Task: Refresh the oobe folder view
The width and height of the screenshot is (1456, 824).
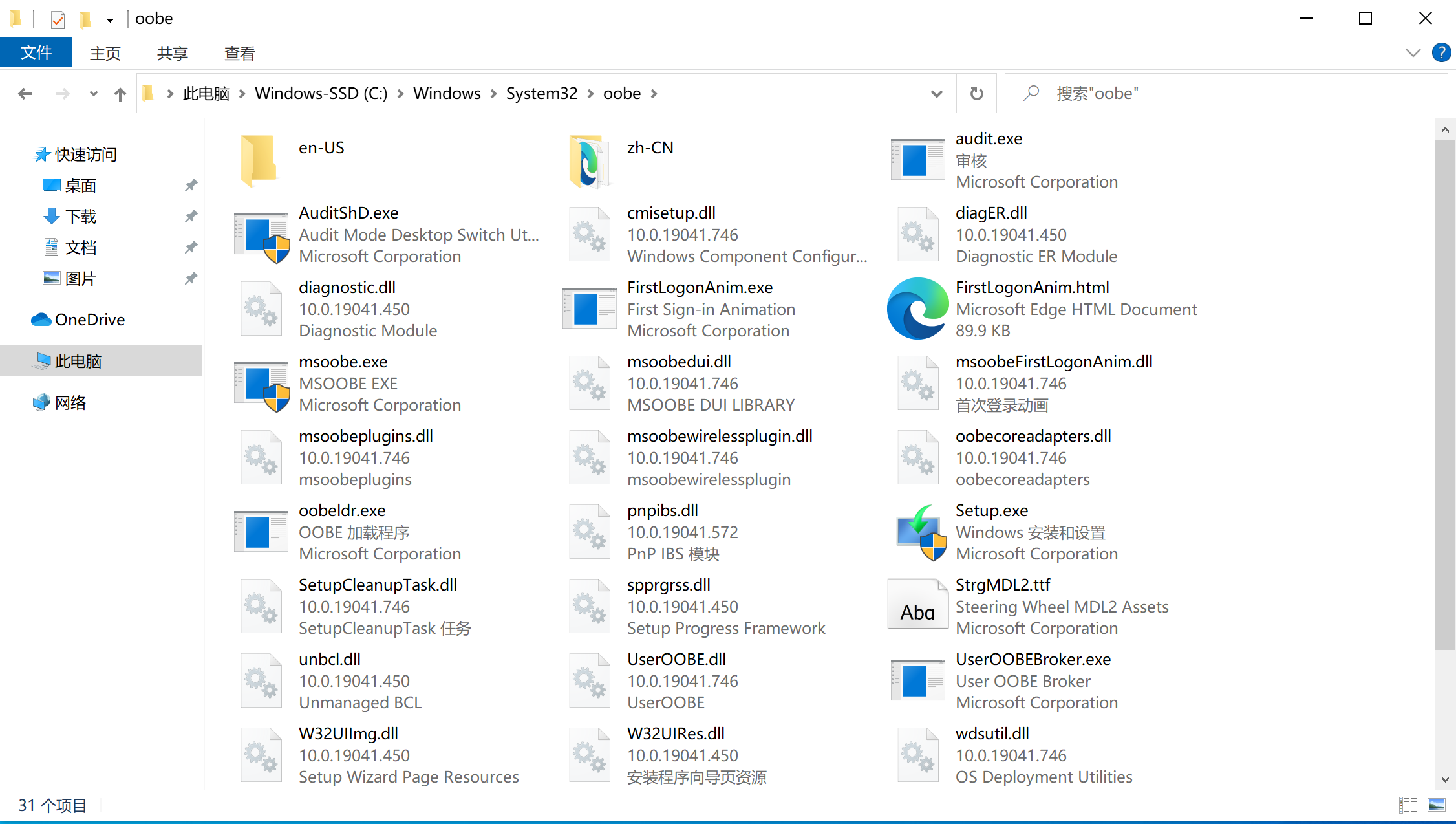Action: (976, 94)
